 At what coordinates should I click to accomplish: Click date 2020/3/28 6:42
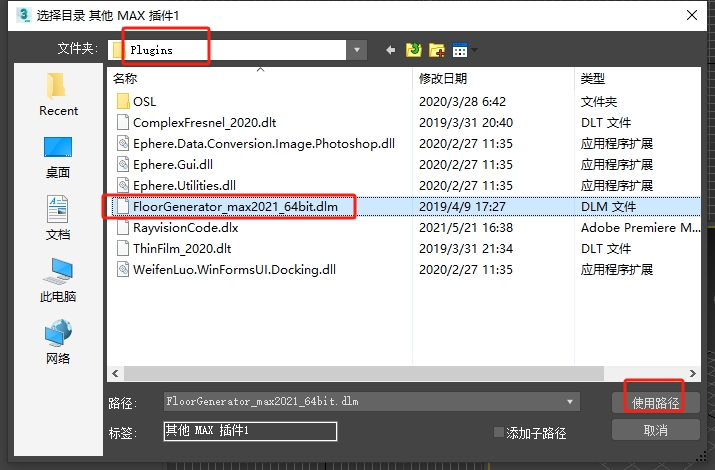tap(462, 101)
